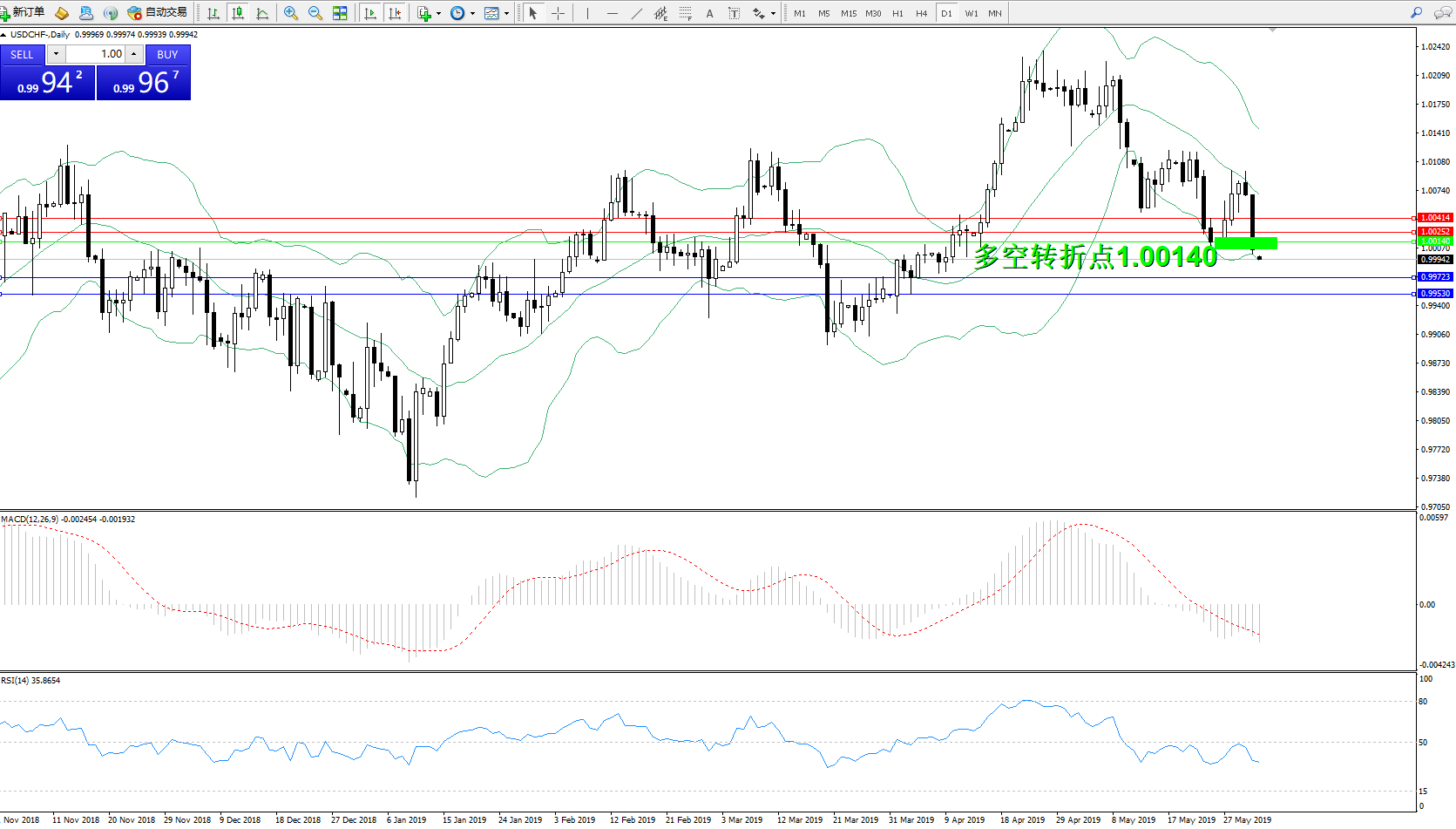Select the horizontal line drawing tool
Image resolution: width=1456 pixels, height=829 pixels.
[x=613, y=13]
